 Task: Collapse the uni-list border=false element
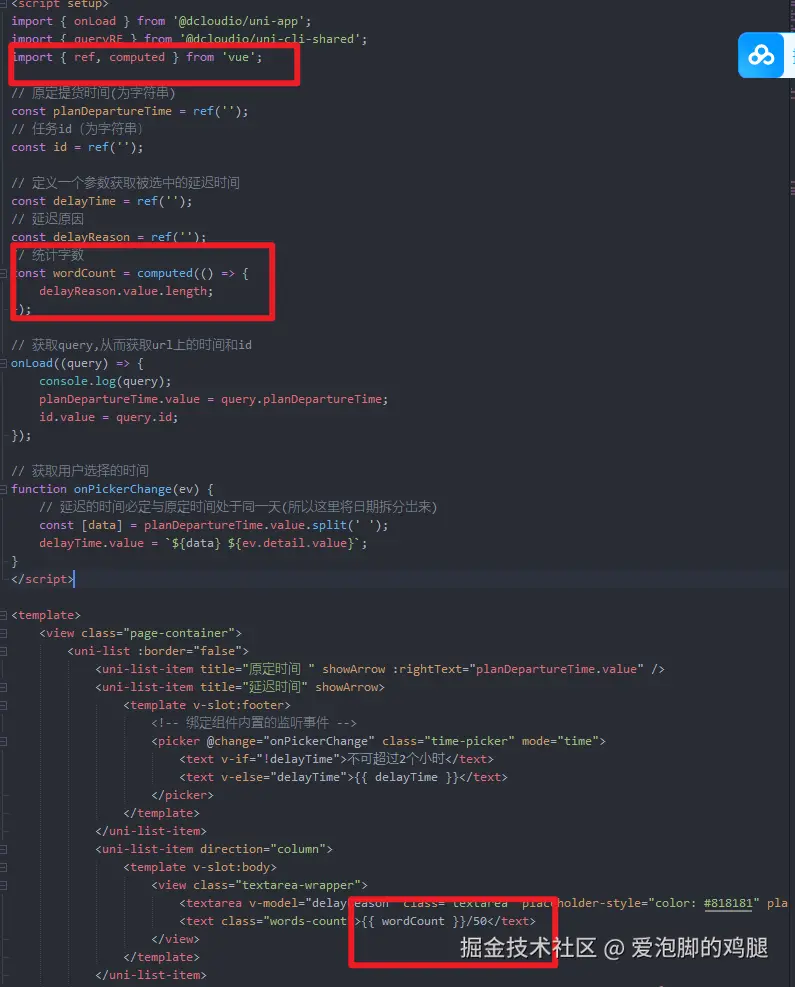[4, 651]
